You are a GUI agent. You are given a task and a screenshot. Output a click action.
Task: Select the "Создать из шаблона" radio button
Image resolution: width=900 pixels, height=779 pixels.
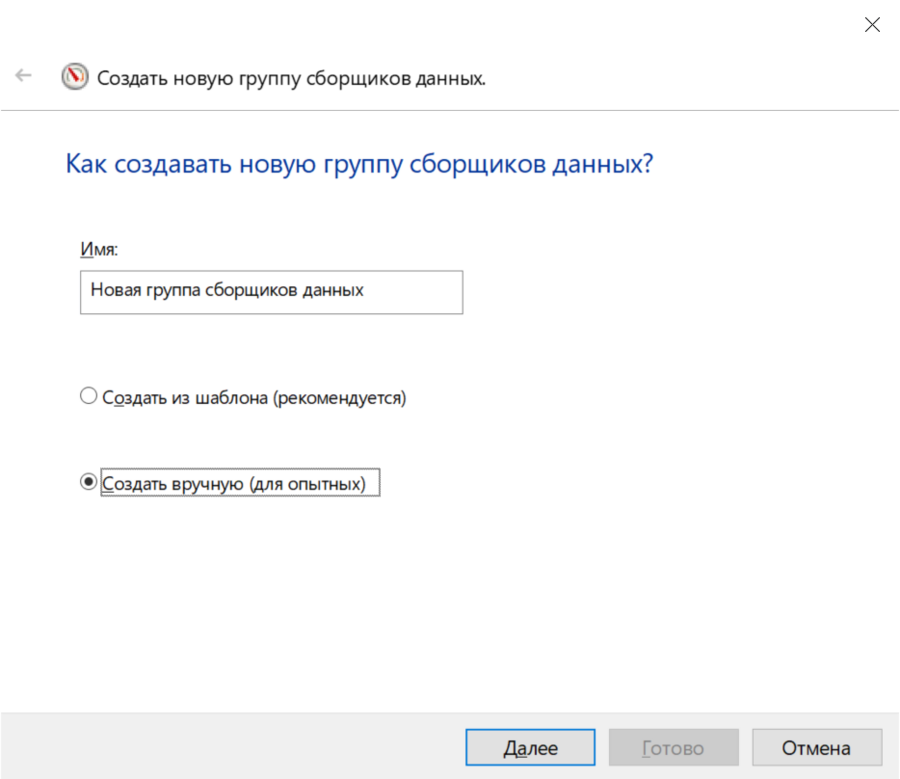[x=88, y=397]
